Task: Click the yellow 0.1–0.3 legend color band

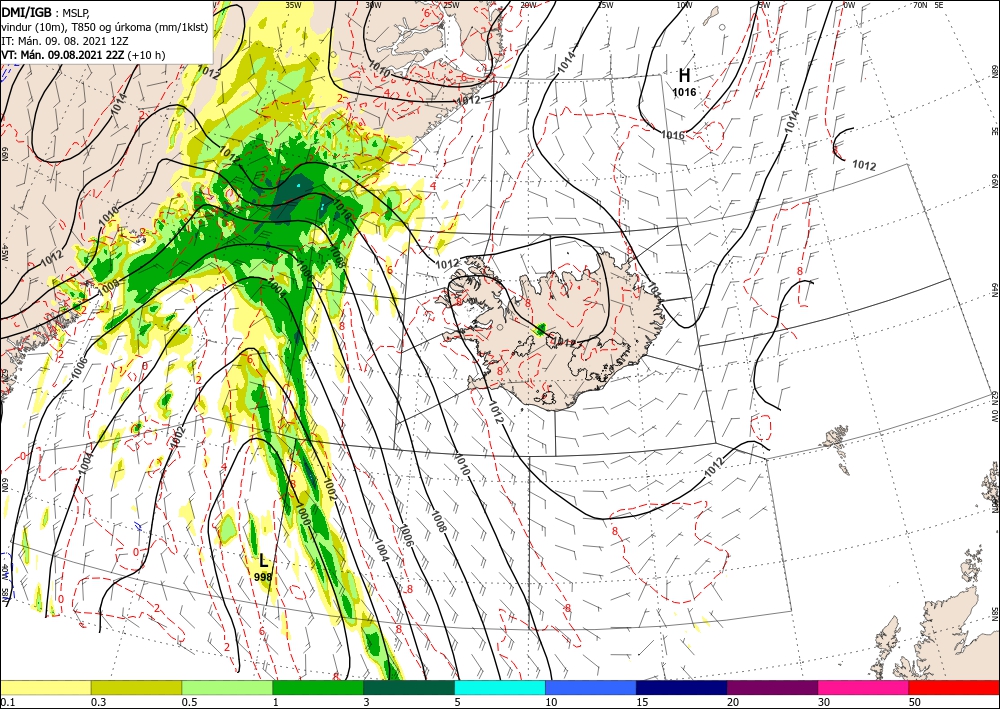Action: click(x=45, y=687)
